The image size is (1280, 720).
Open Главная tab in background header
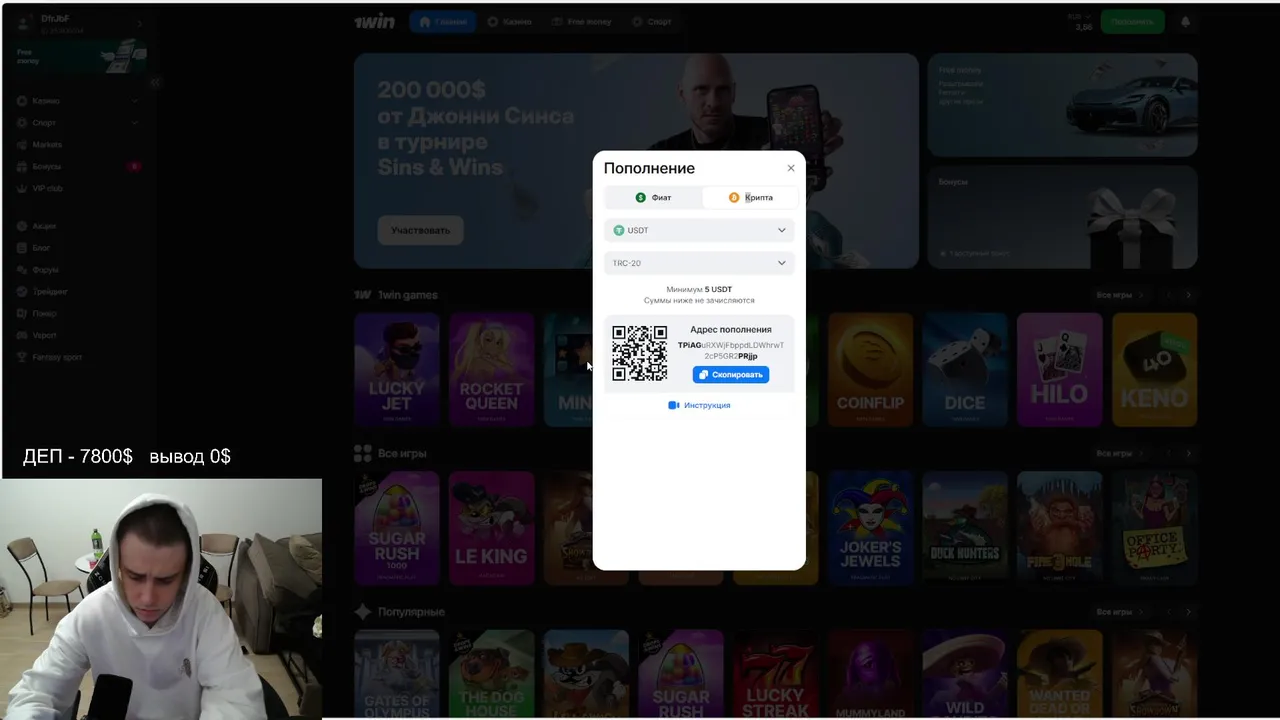pyautogui.click(x=443, y=21)
